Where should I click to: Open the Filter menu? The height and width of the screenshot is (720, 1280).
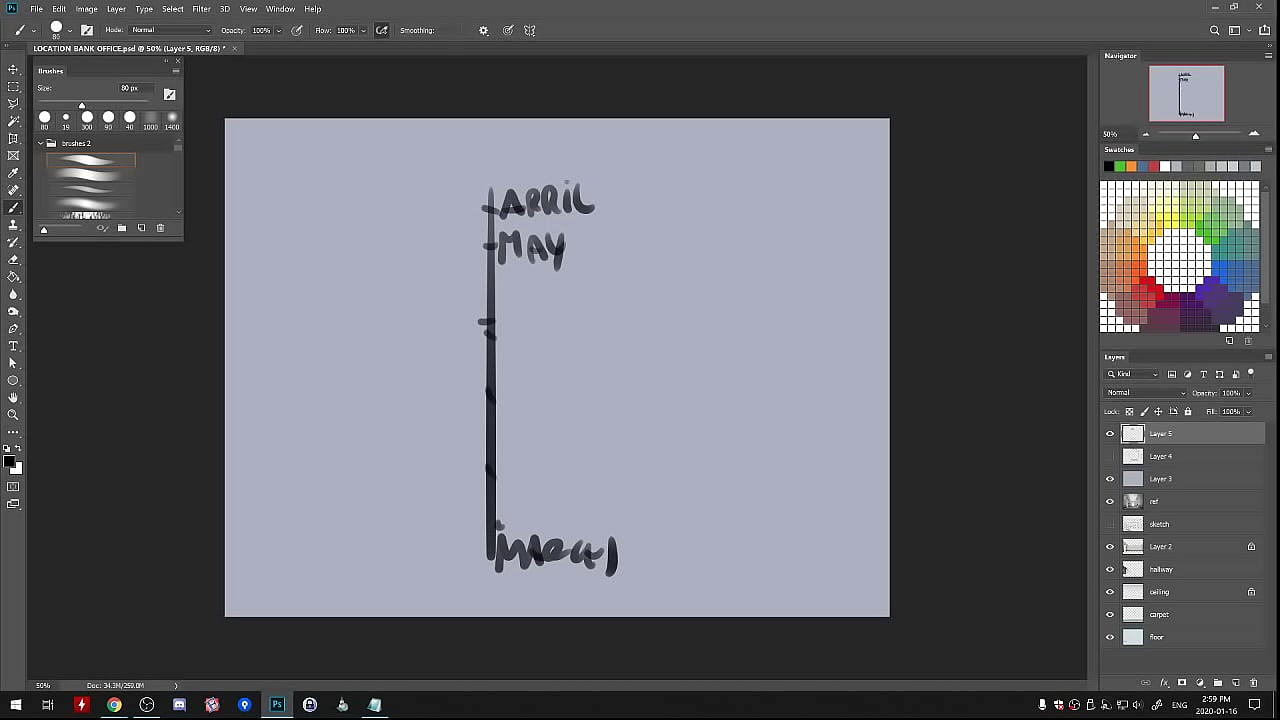point(201,9)
